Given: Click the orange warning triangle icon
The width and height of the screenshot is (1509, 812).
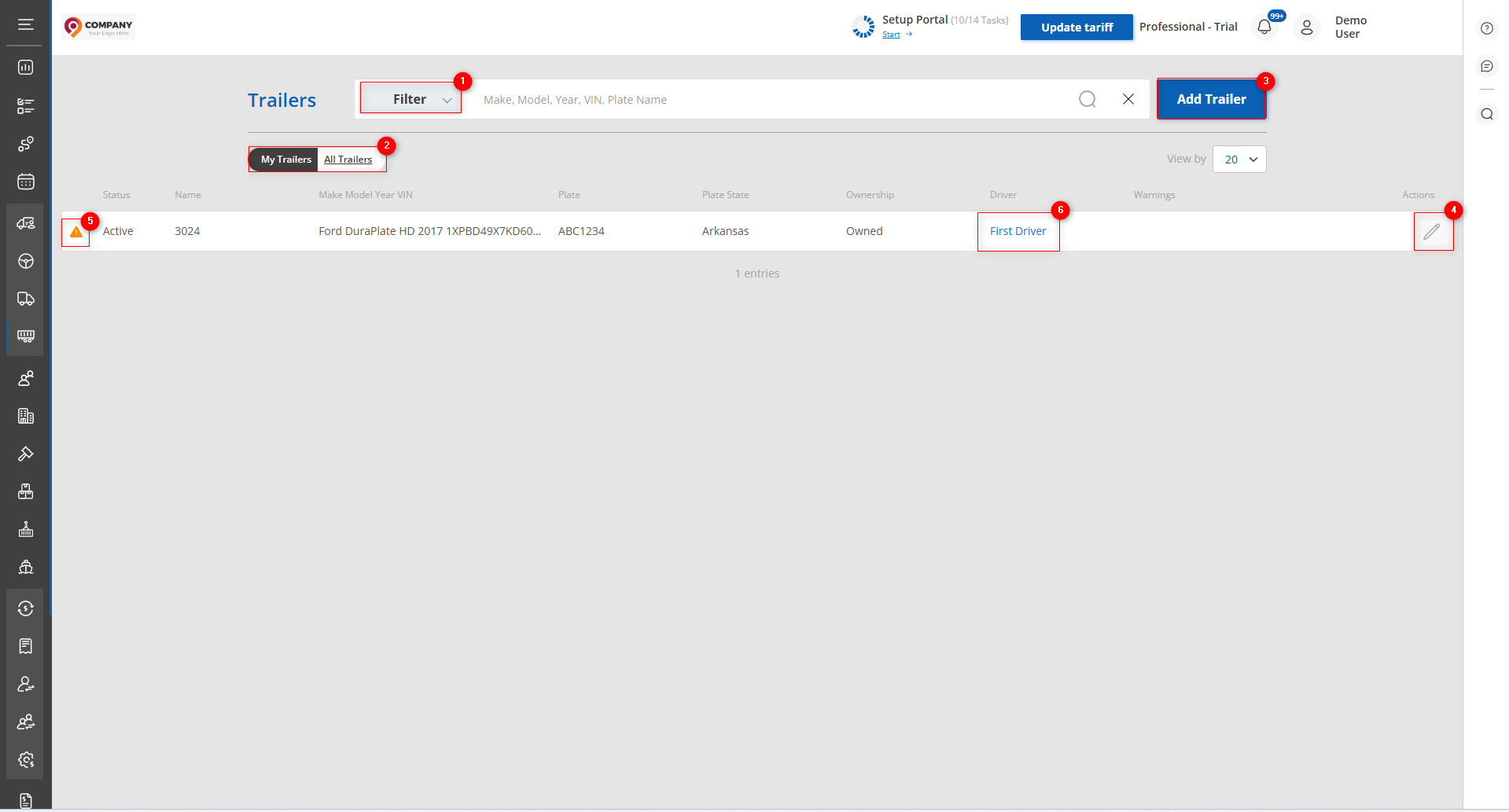Looking at the screenshot, I should pyautogui.click(x=76, y=232).
